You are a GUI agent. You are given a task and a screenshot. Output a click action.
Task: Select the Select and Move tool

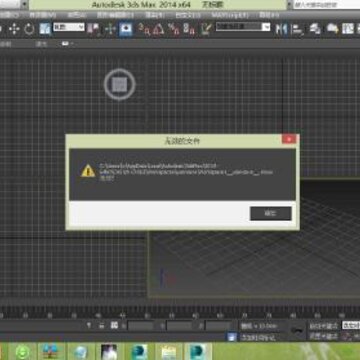click(14, 29)
